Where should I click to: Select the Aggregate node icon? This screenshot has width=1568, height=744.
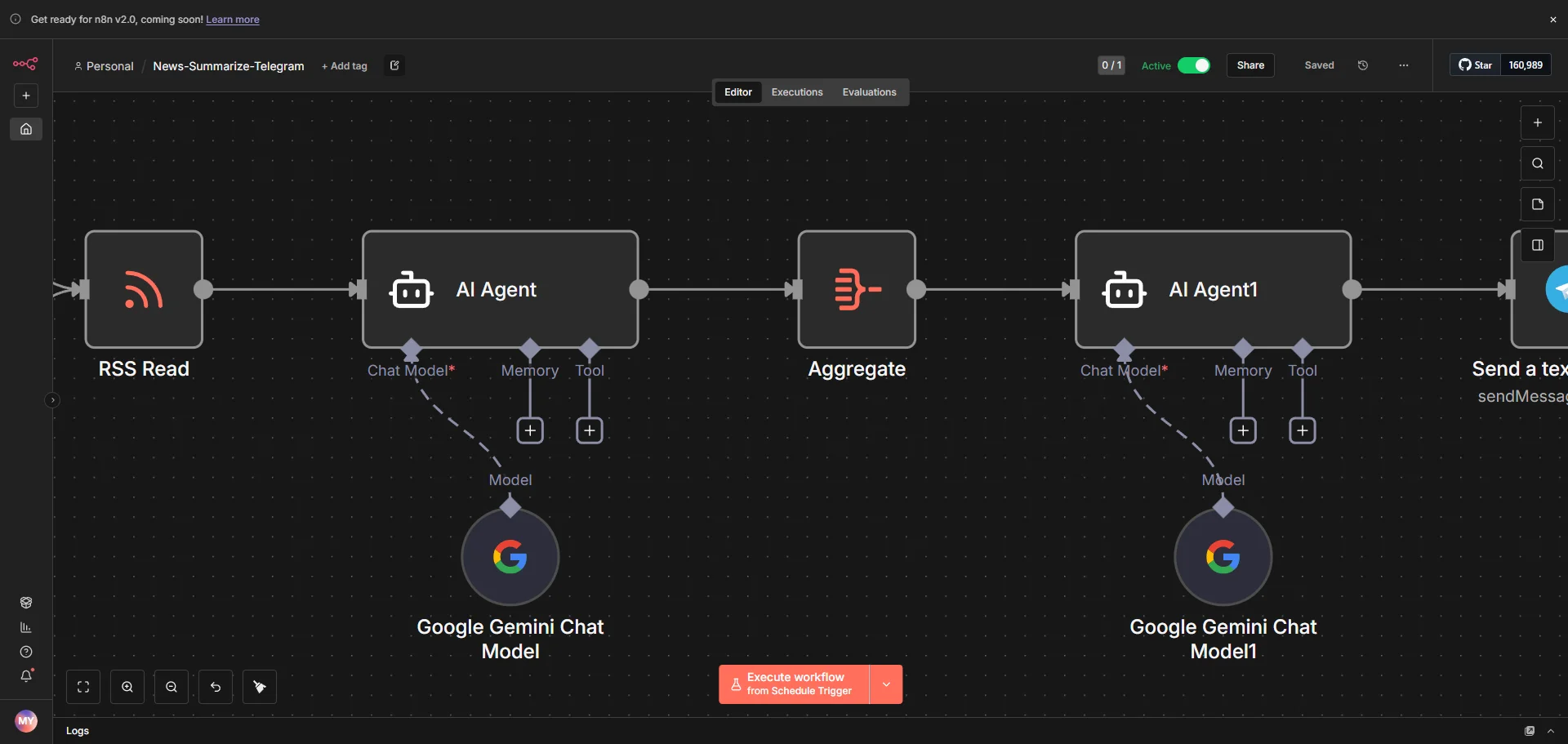(x=857, y=289)
